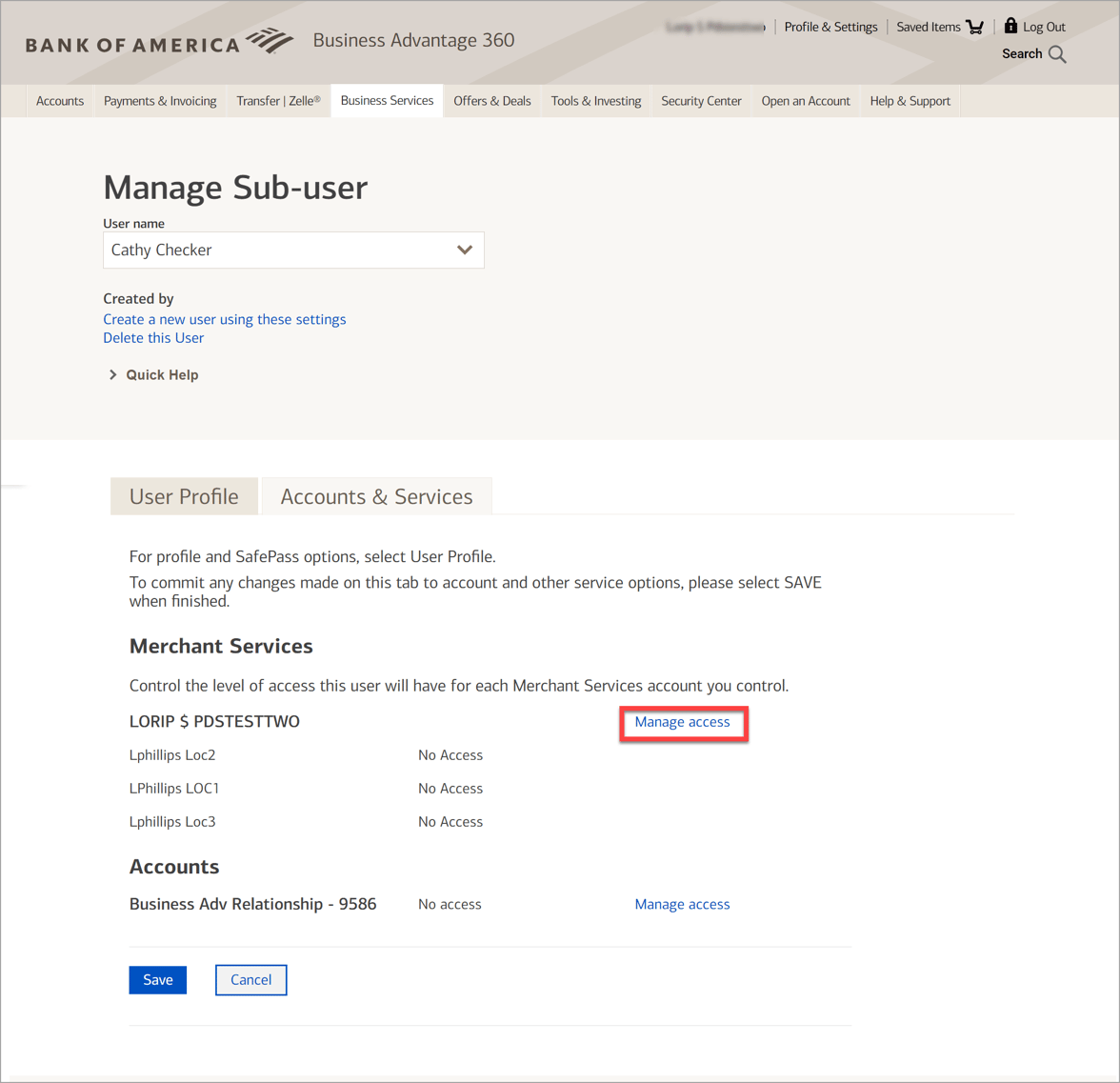Select Delete this User link
1120x1083 pixels.
tap(153, 337)
